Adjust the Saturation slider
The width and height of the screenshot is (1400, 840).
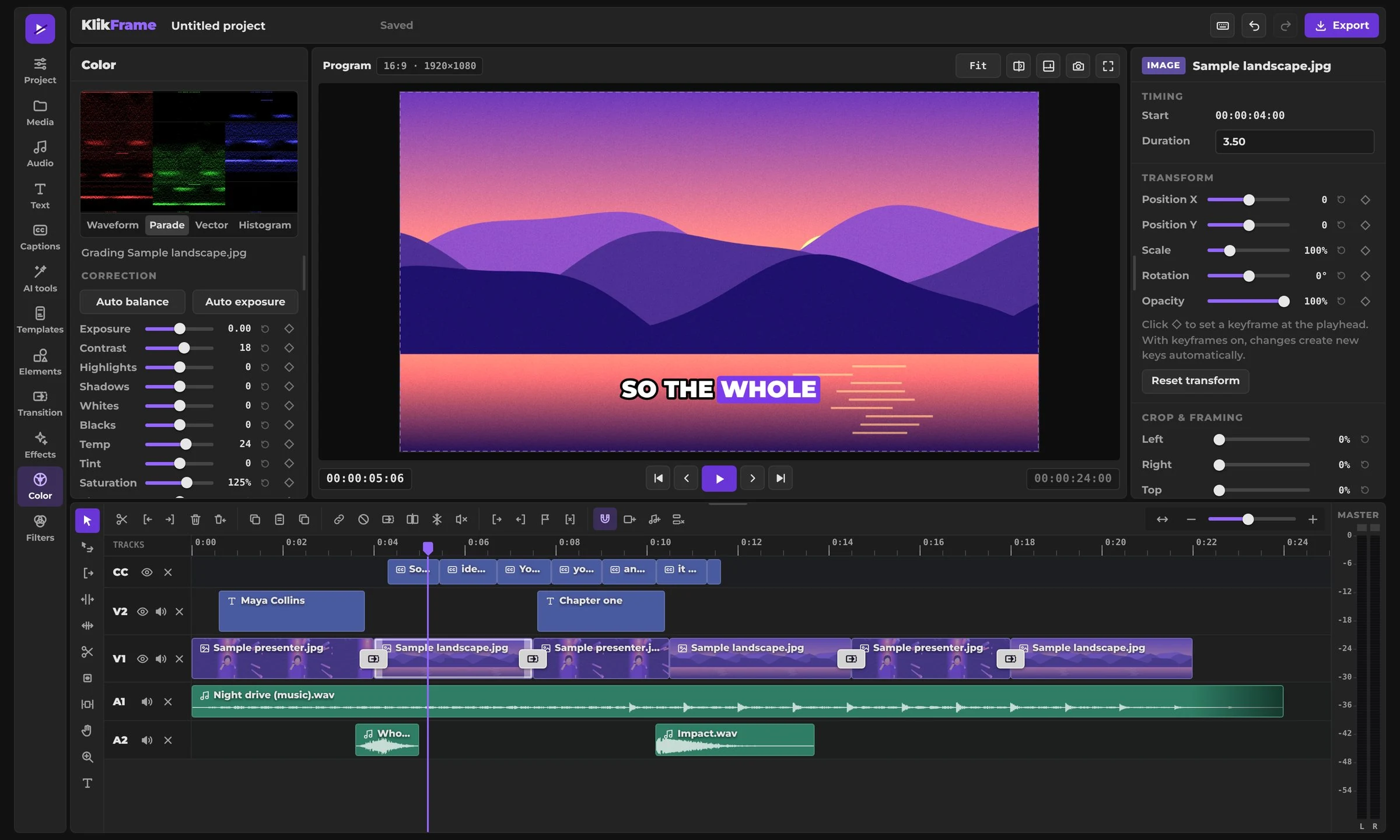tap(179, 482)
